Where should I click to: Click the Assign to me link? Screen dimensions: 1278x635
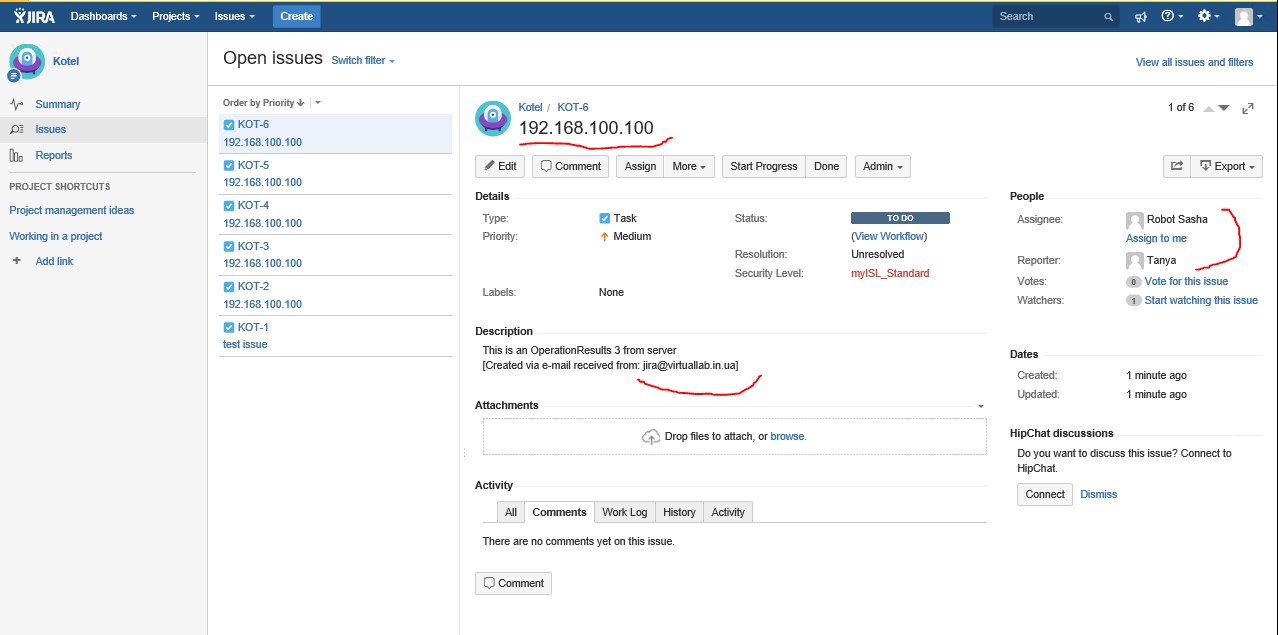(x=1156, y=238)
